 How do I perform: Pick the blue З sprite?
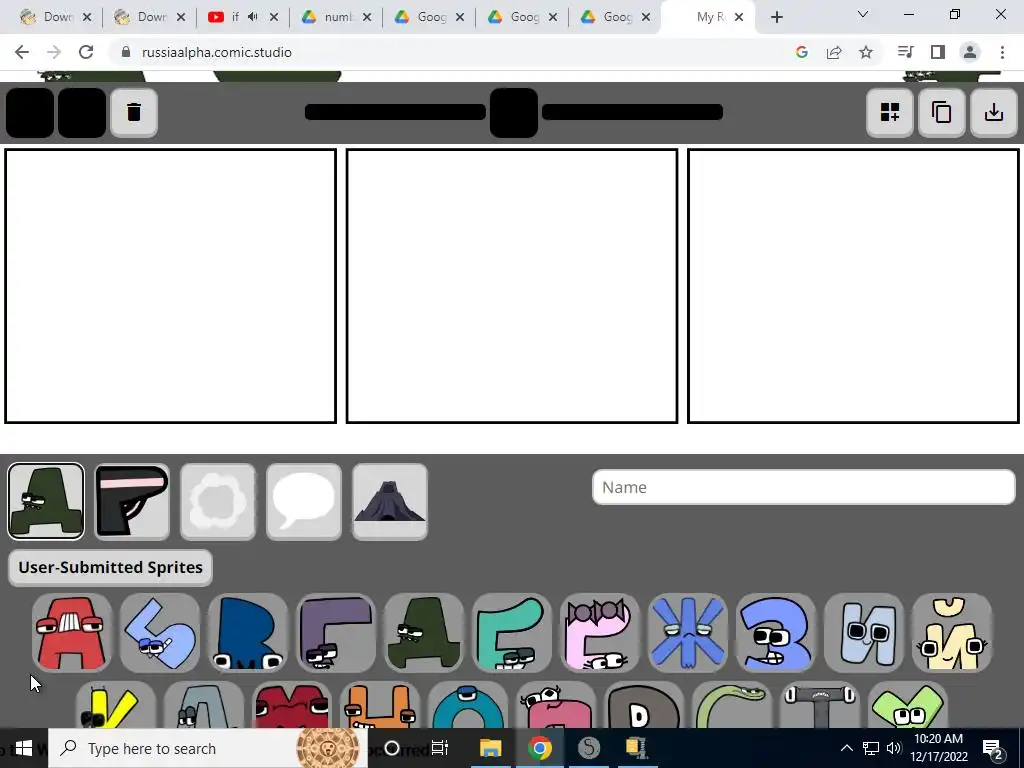click(776, 632)
